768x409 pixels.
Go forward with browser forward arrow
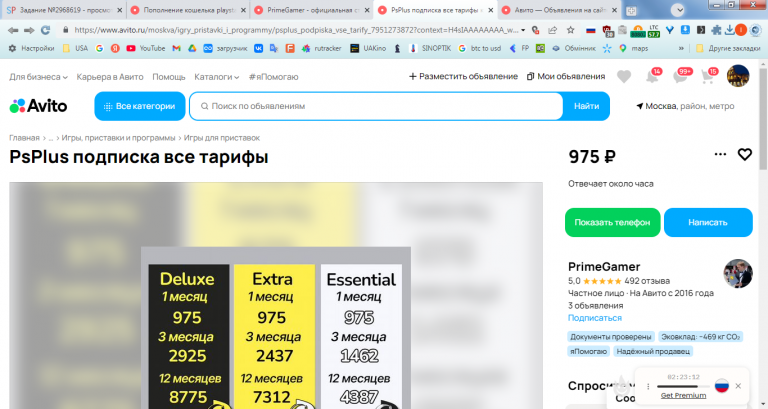pyautogui.click(x=29, y=30)
